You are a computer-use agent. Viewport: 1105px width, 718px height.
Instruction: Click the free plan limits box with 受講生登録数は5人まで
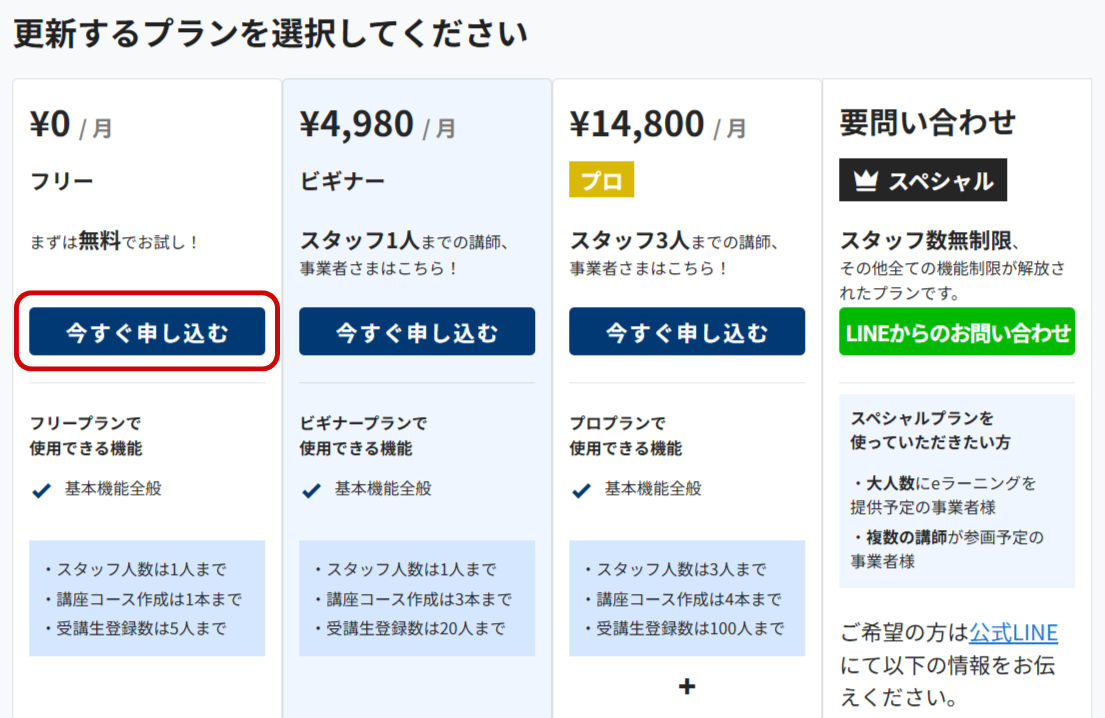pyautogui.click(x=147, y=598)
